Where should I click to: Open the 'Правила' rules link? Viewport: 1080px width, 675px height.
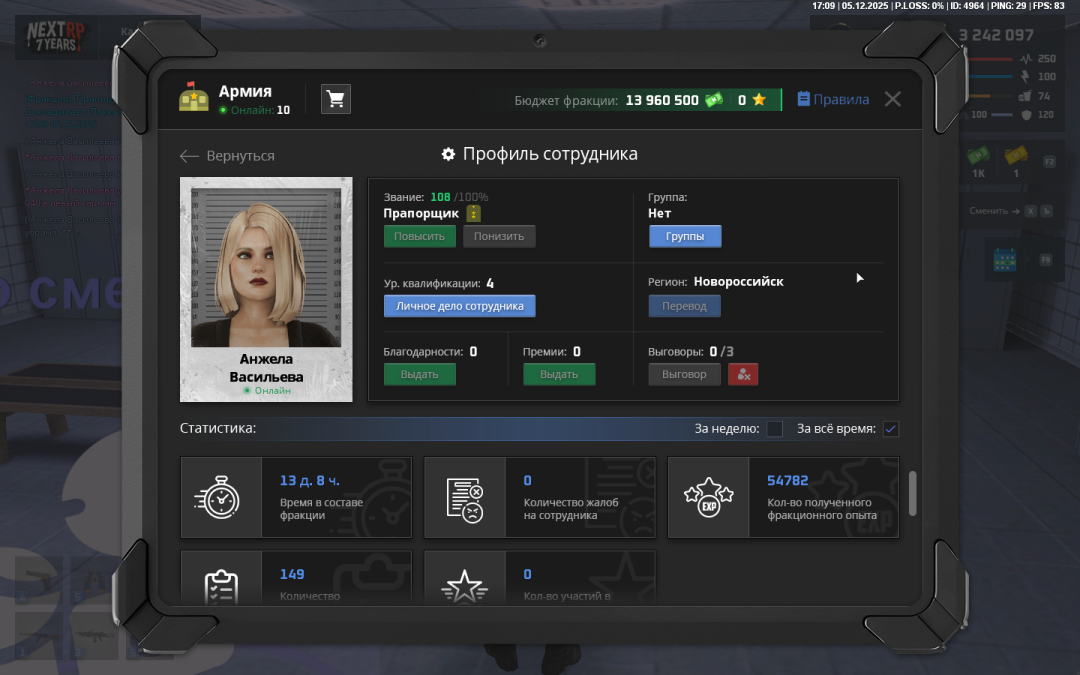(833, 100)
